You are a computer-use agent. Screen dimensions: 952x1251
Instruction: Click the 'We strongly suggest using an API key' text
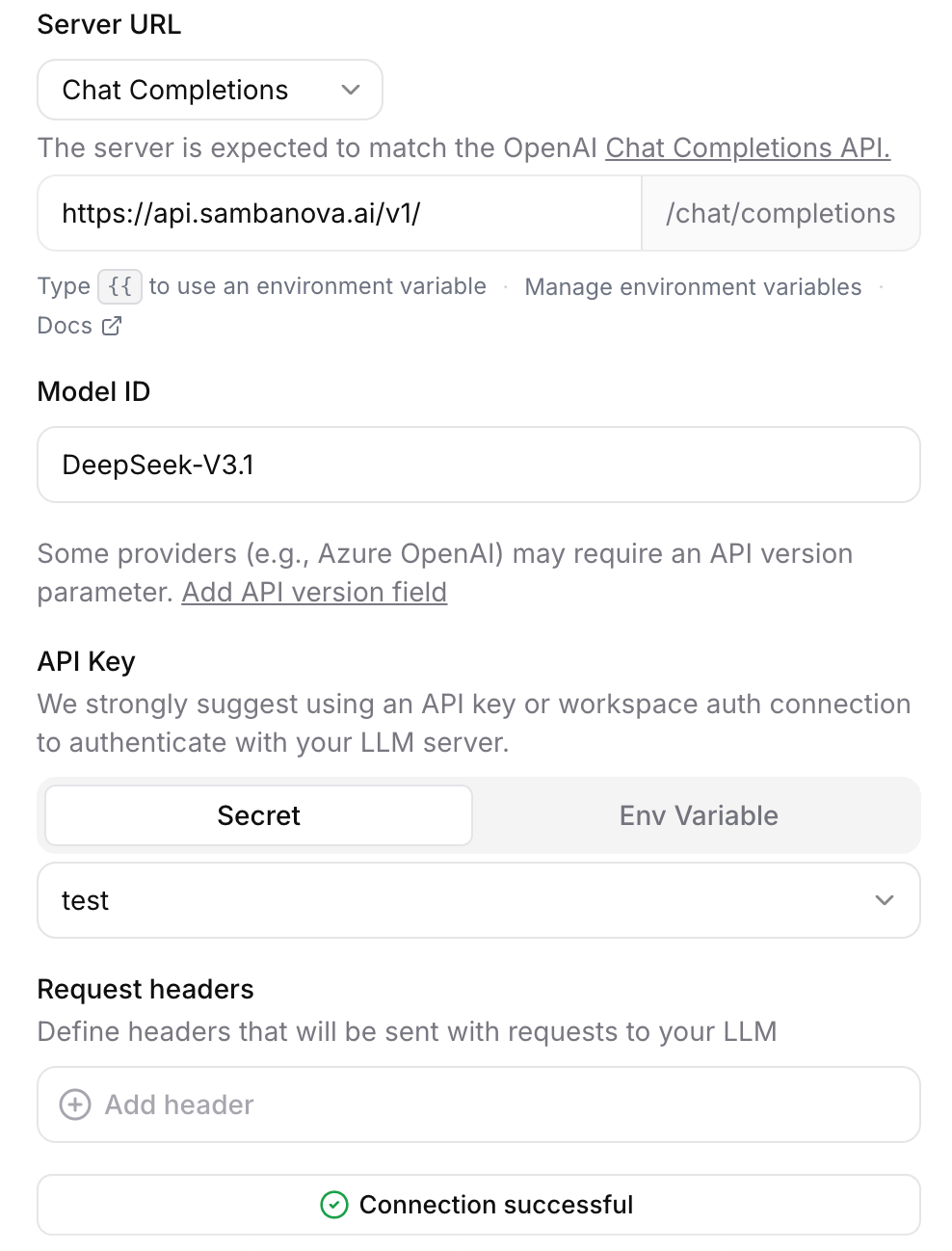tap(473, 723)
